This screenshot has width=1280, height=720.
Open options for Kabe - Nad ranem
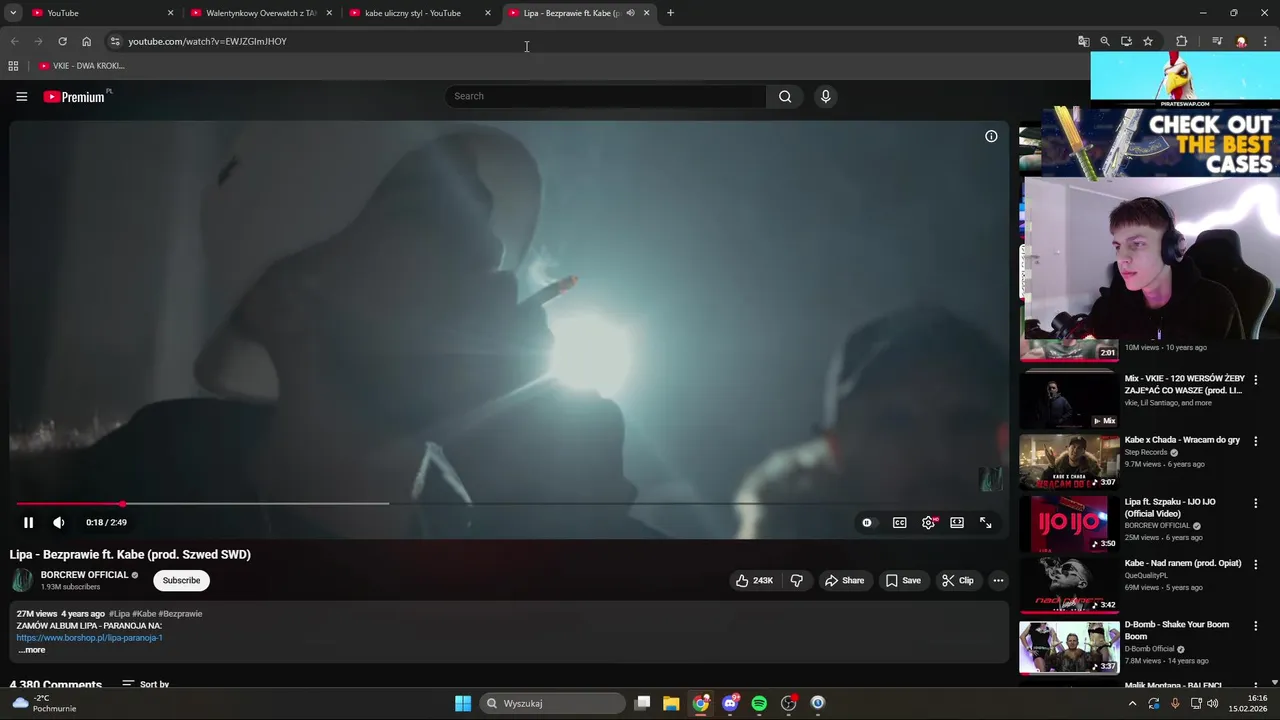(1256, 564)
